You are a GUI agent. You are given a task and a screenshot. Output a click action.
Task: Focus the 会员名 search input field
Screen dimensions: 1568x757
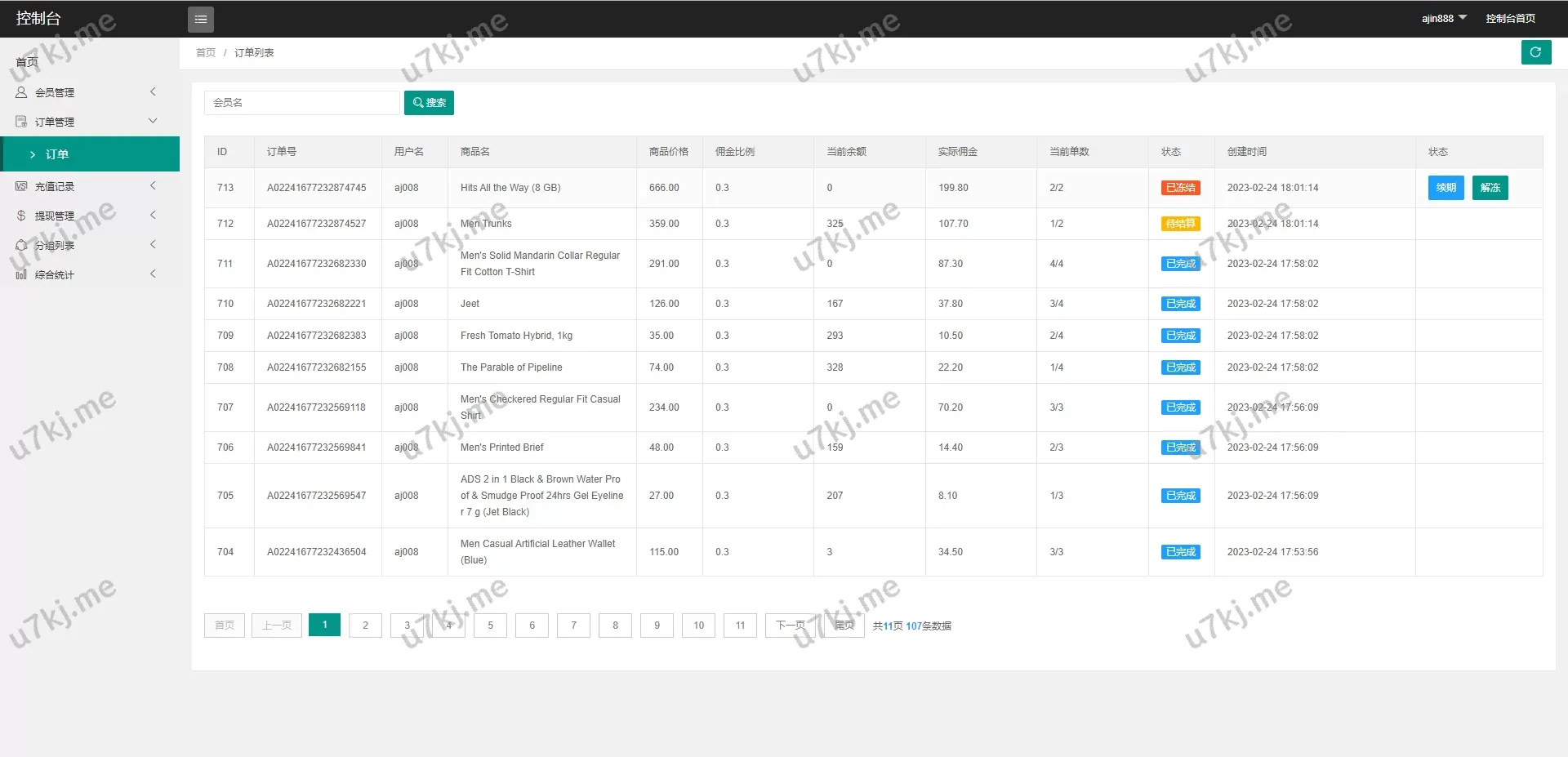(301, 103)
